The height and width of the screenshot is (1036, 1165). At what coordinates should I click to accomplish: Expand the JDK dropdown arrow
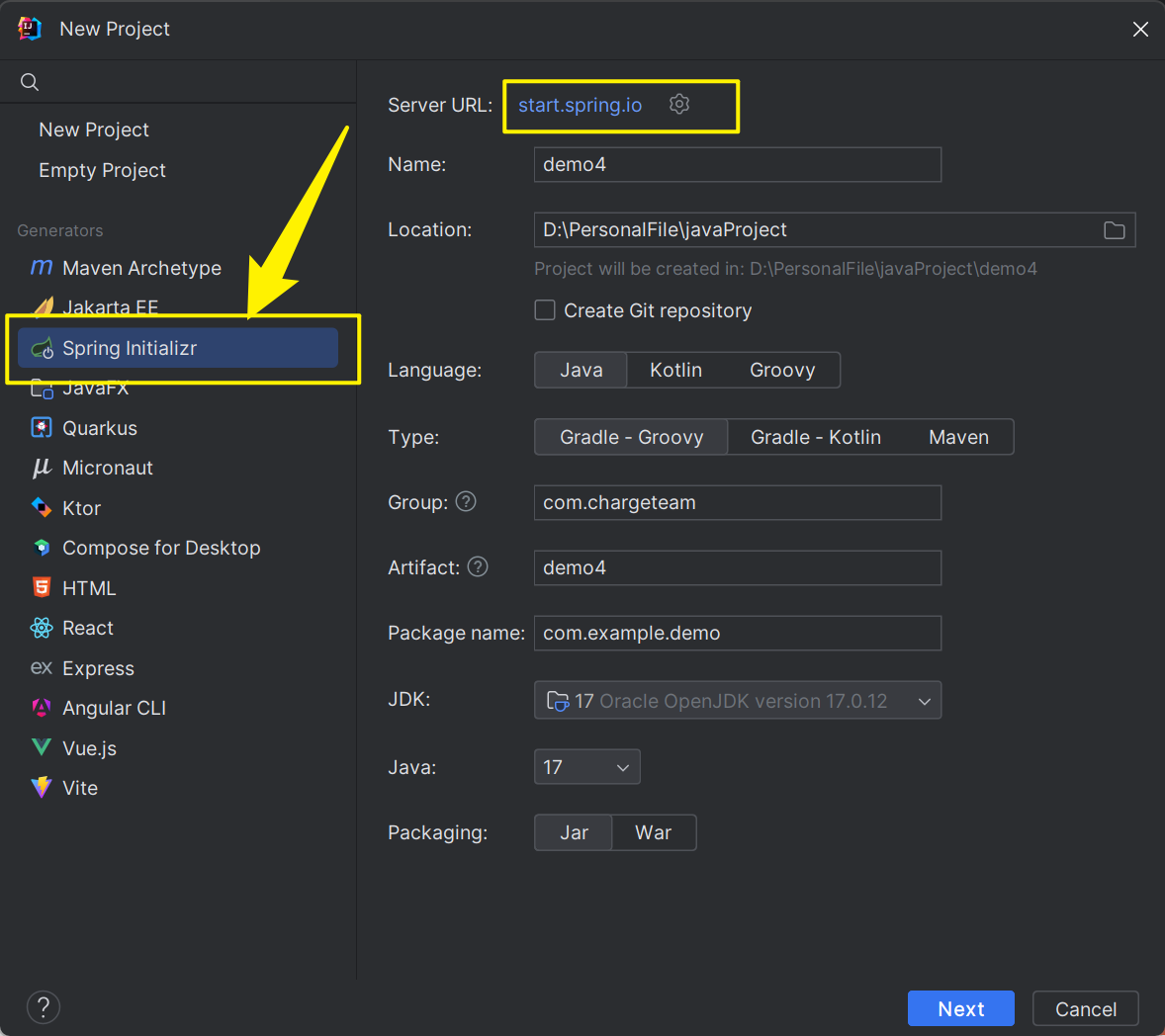925,701
